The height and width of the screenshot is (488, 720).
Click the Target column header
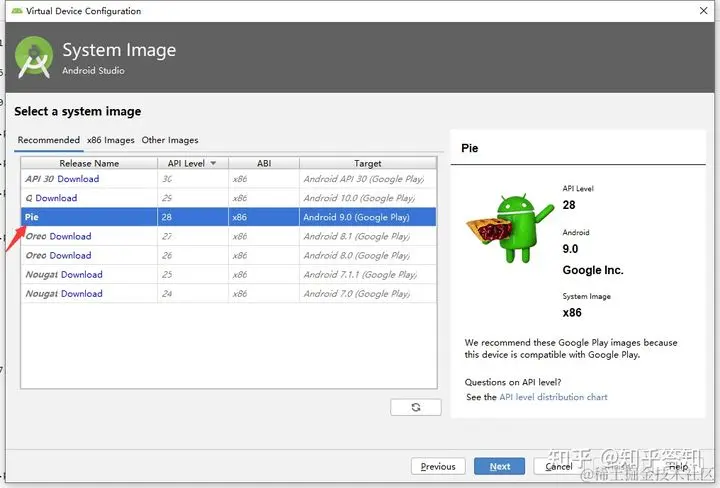click(368, 163)
